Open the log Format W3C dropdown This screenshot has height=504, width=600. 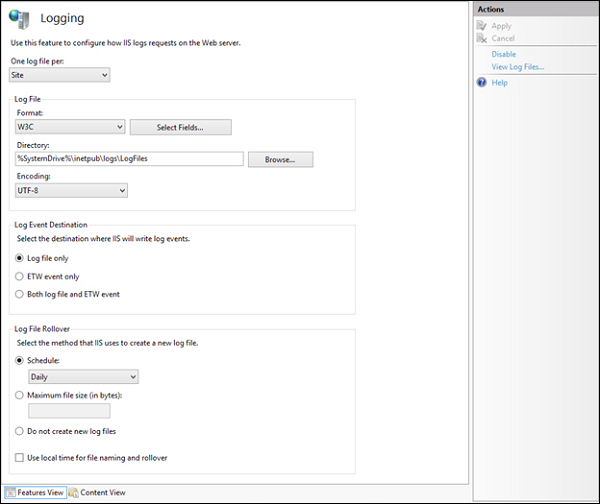(x=70, y=127)
